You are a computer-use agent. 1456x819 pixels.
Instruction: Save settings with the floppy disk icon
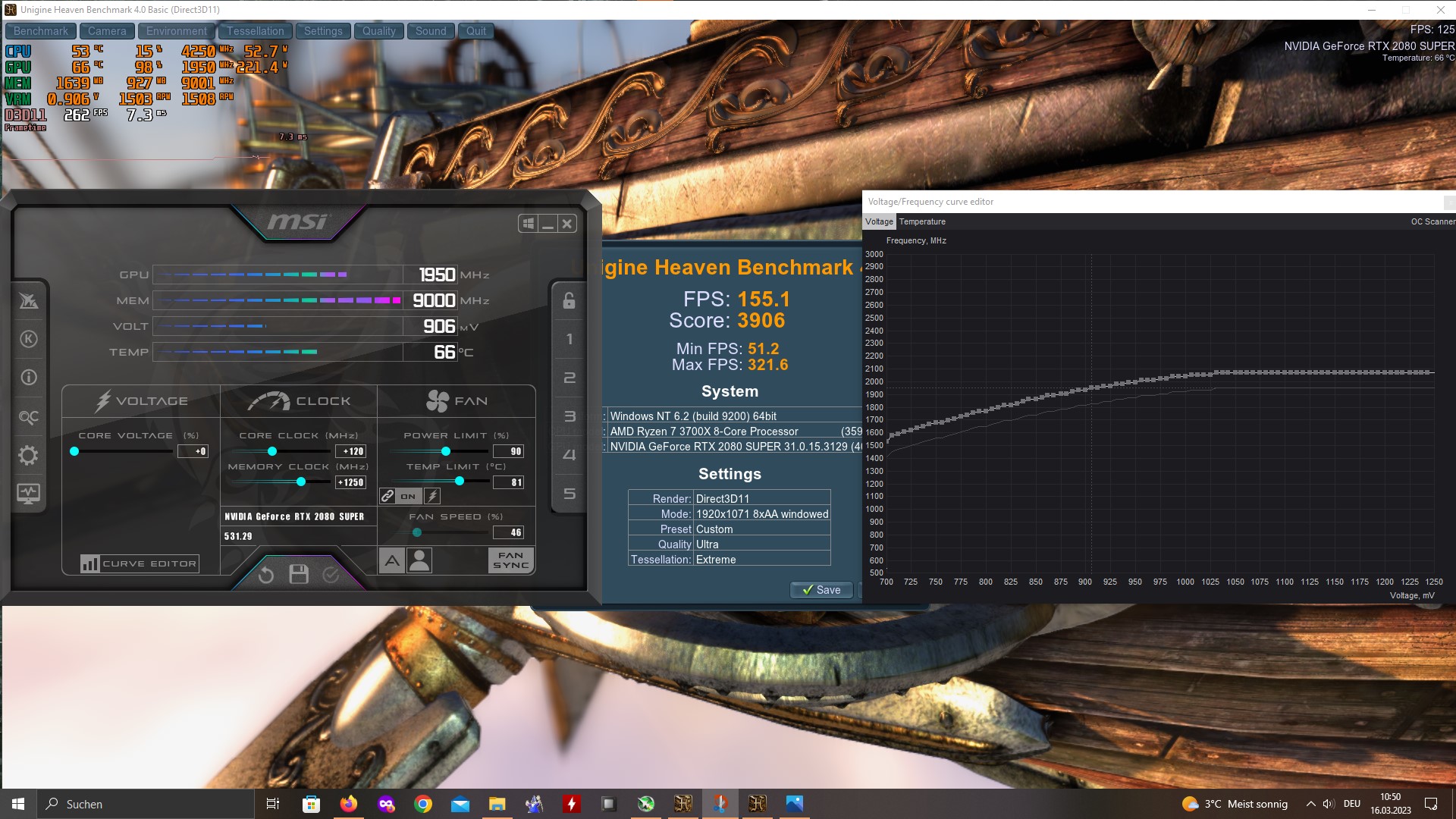pyautogui.click(x=299, y=575)
